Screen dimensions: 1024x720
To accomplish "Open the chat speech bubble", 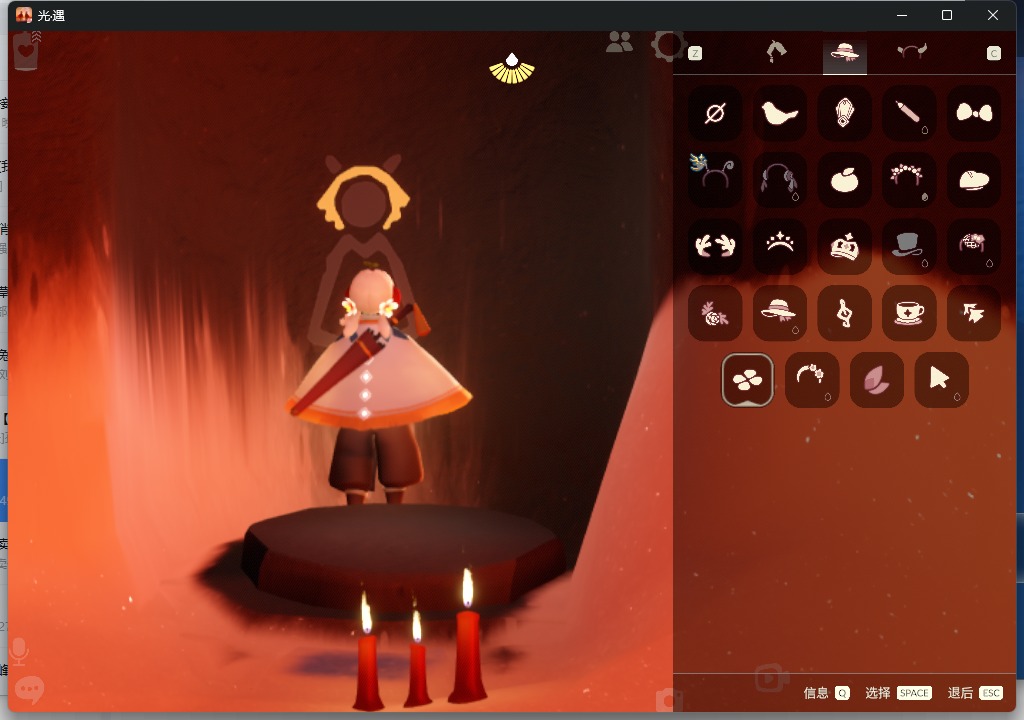I will [29, 689].
